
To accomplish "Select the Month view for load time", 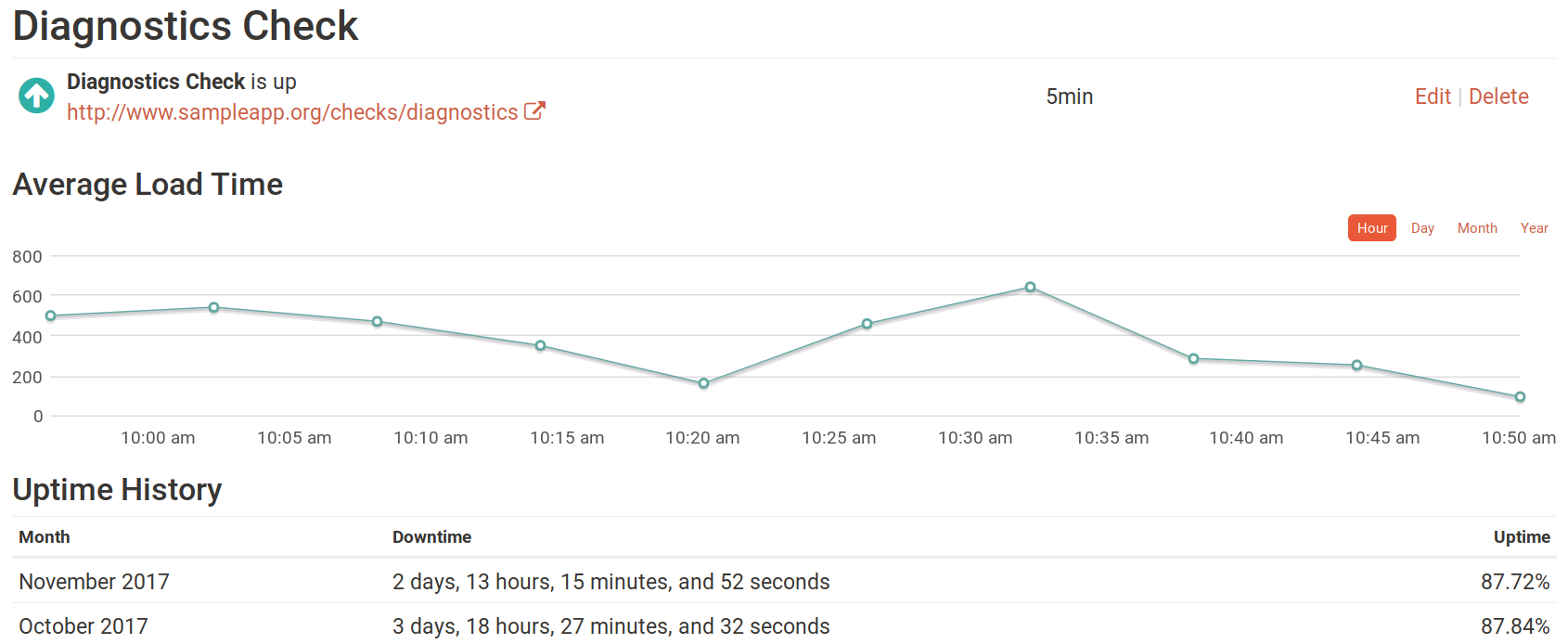I will click(1477, 227).
